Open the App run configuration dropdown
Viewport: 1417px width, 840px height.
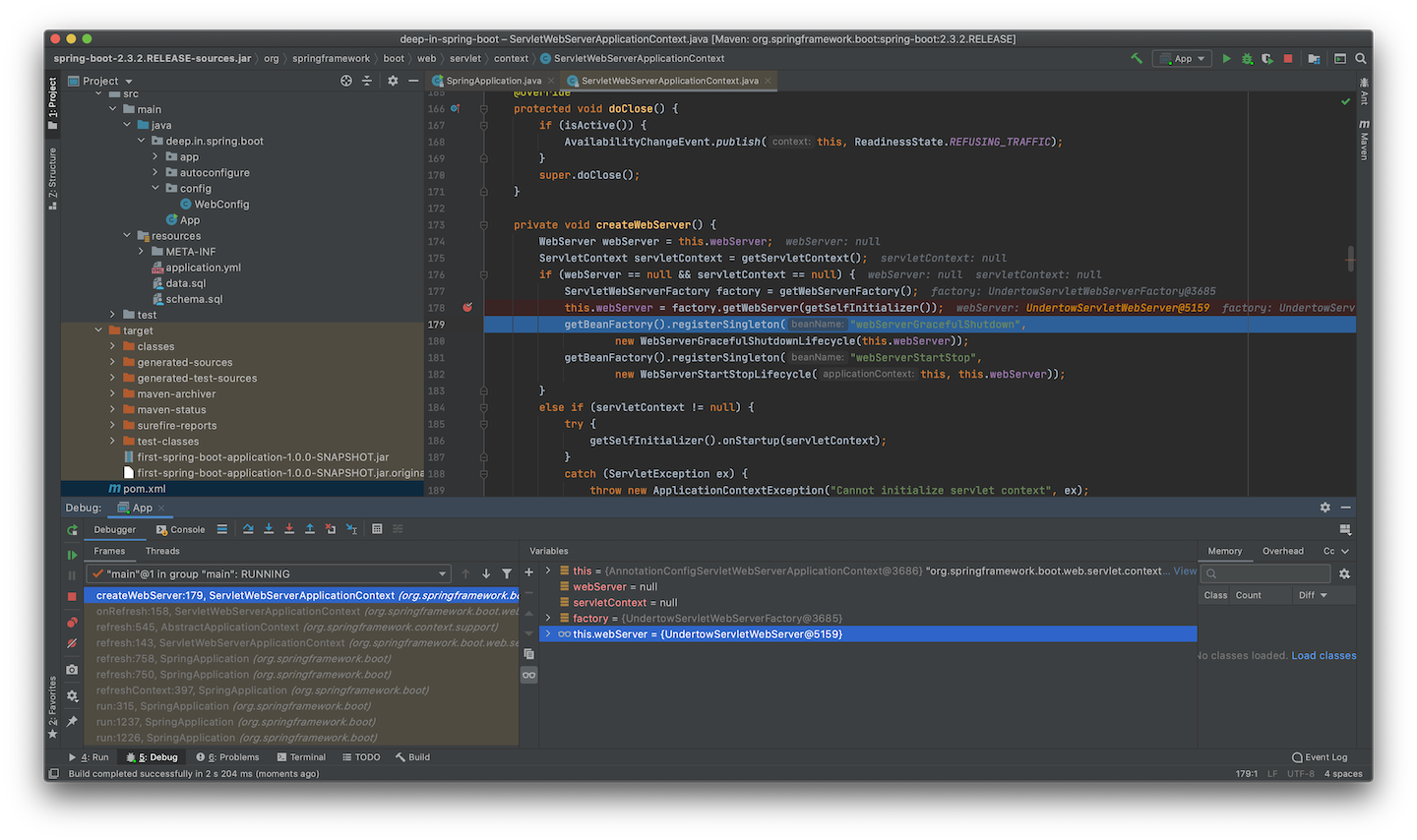pos(1183,59)
